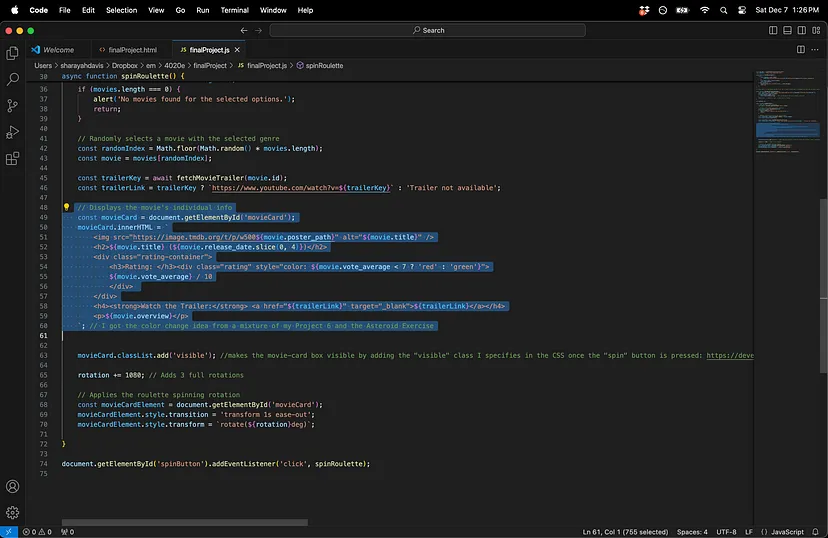This screenshot has width=828, height=538.
Task: Select JavaScript language mode in status bar
Action: click(786, 532)
